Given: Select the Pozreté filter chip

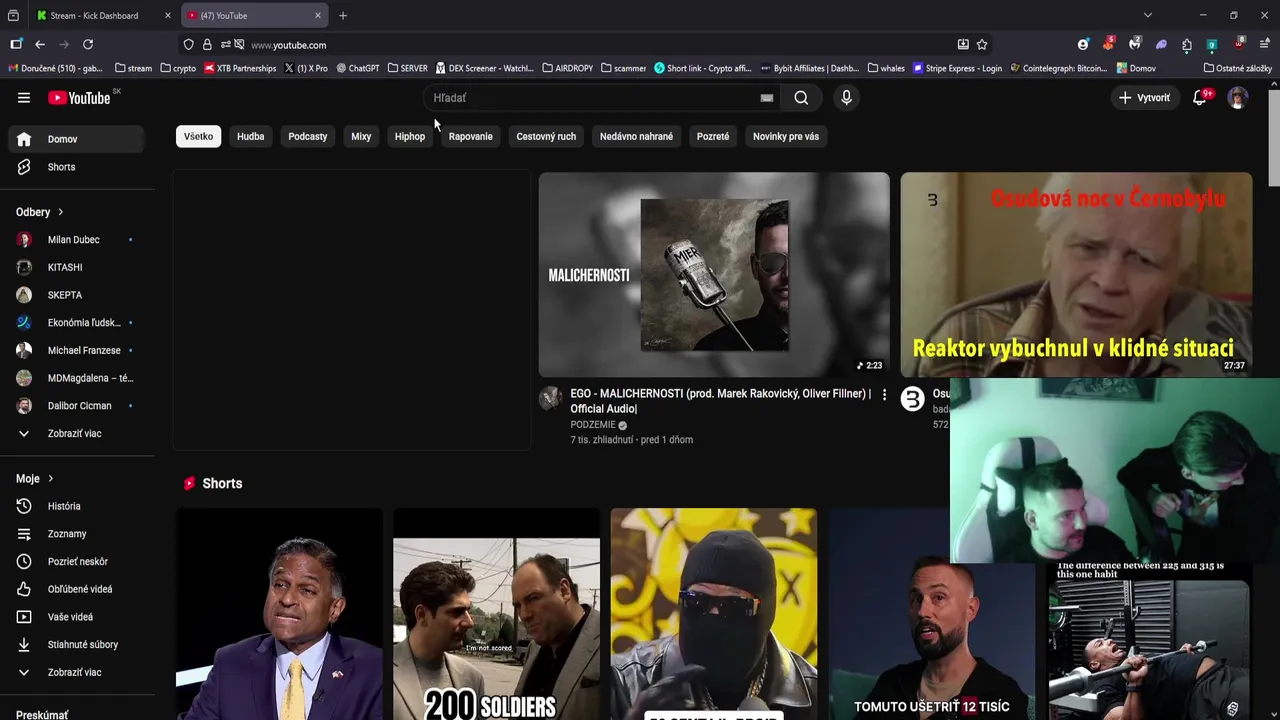Looking at the screenshot, I should tap(713, 136).
